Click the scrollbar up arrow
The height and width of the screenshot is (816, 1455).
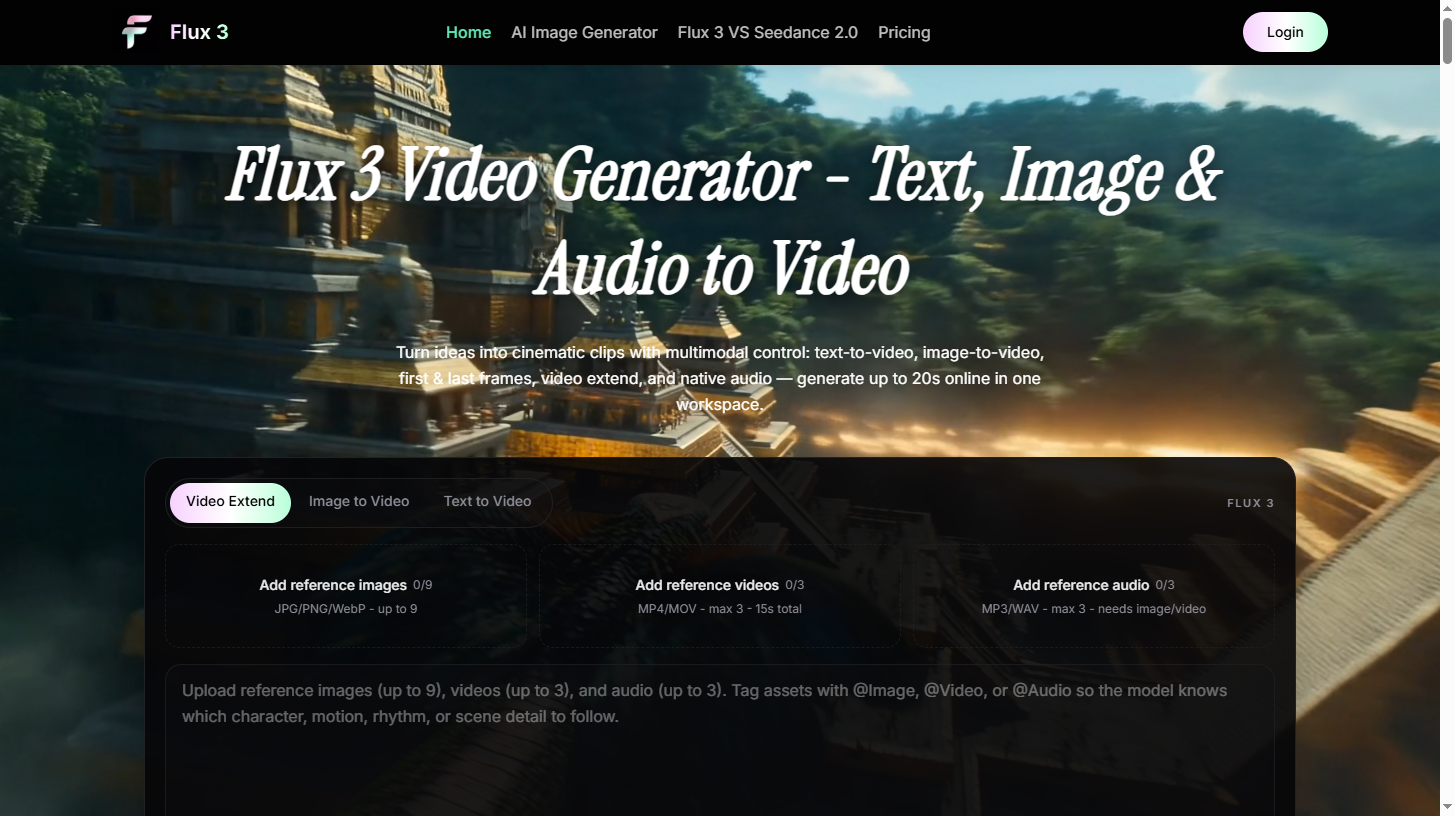pos(1446,8)
